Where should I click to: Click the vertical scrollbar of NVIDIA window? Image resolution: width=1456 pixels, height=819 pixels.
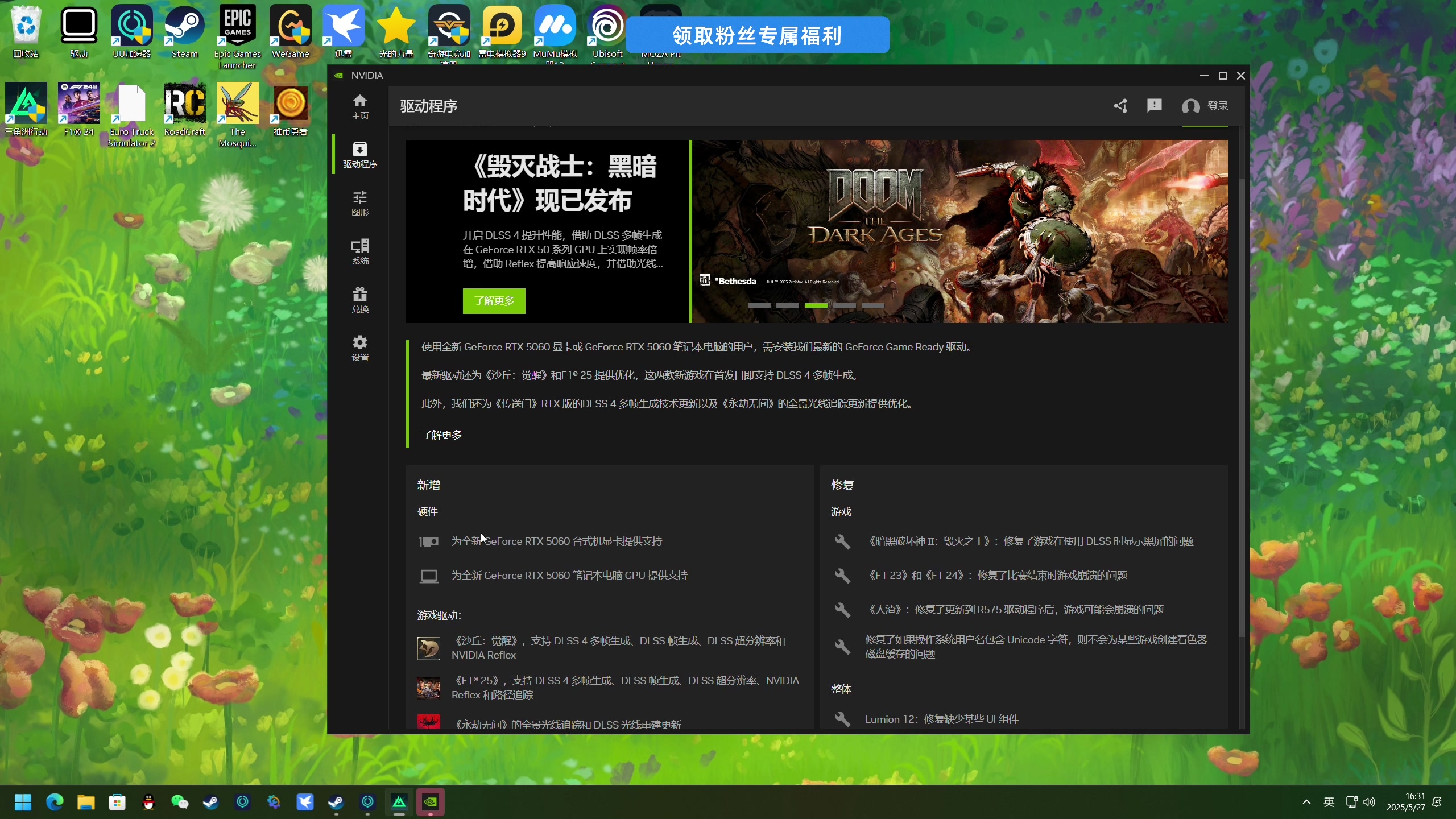1242,407
